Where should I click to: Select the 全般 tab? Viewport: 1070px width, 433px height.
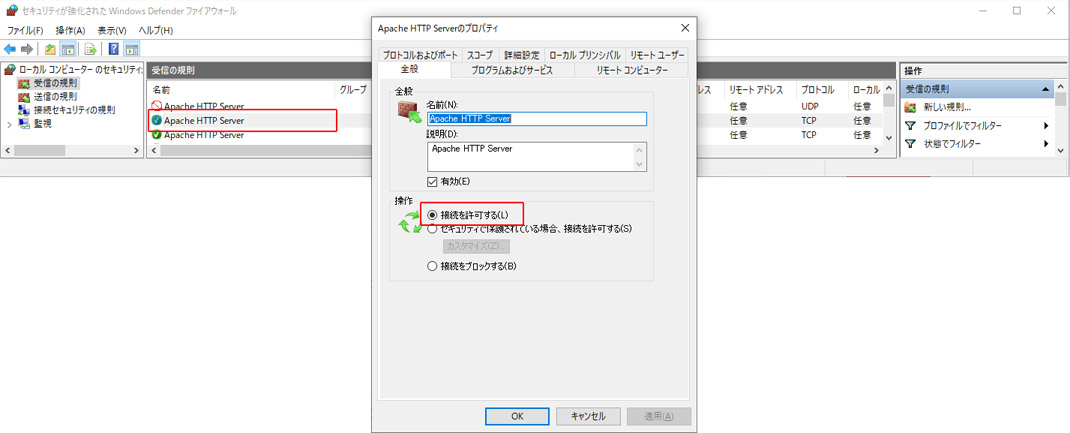(x=414, y=70)
